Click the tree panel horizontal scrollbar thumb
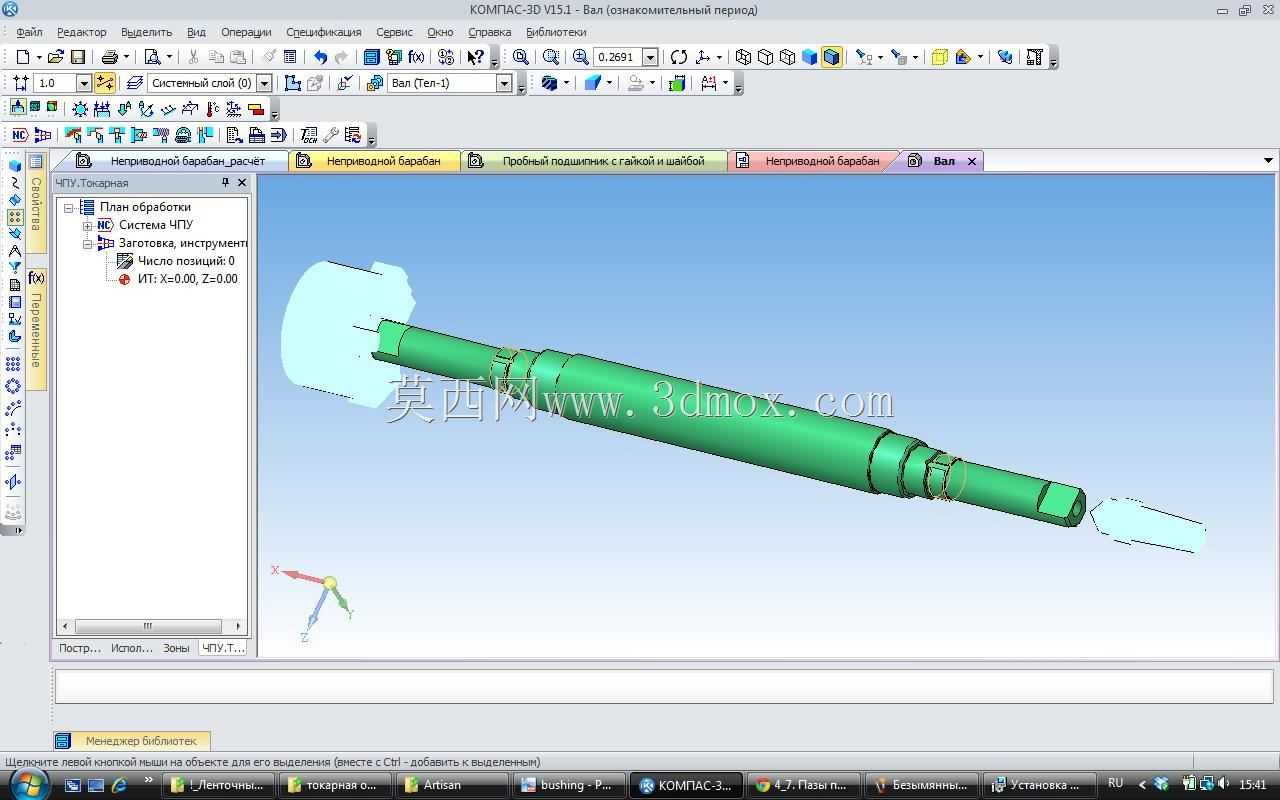Viewport: 1280px width, 800px height. (x=148, y=626)
